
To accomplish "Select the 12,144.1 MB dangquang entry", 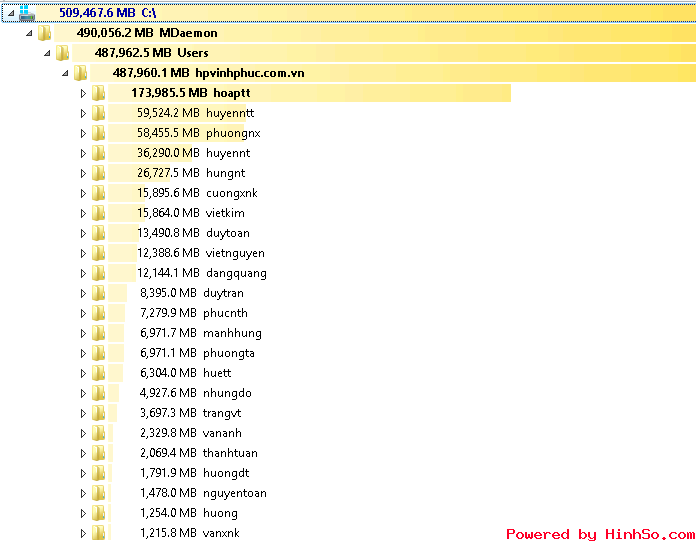I will pos(202,273).
